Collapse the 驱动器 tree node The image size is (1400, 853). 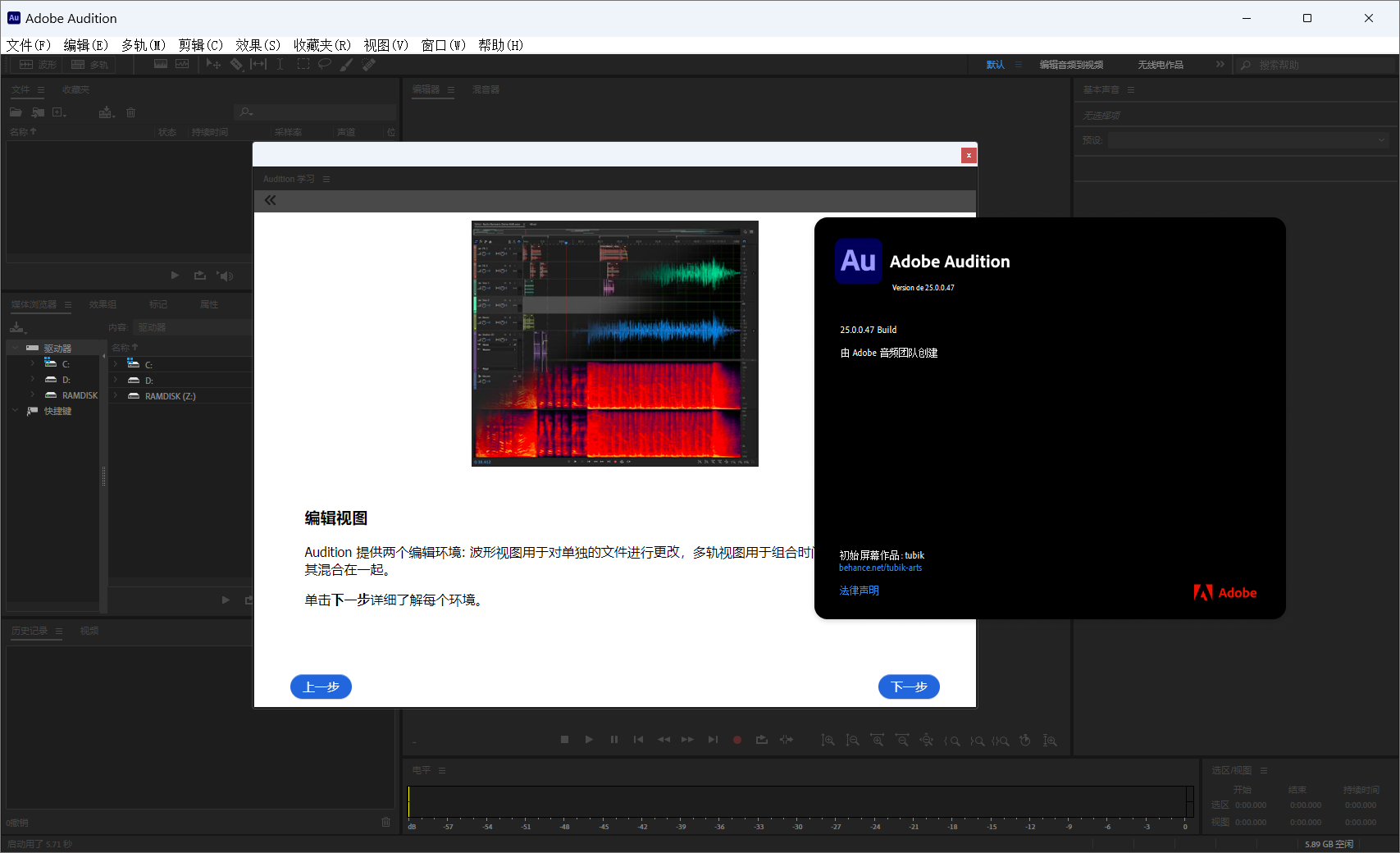point(16,348)
